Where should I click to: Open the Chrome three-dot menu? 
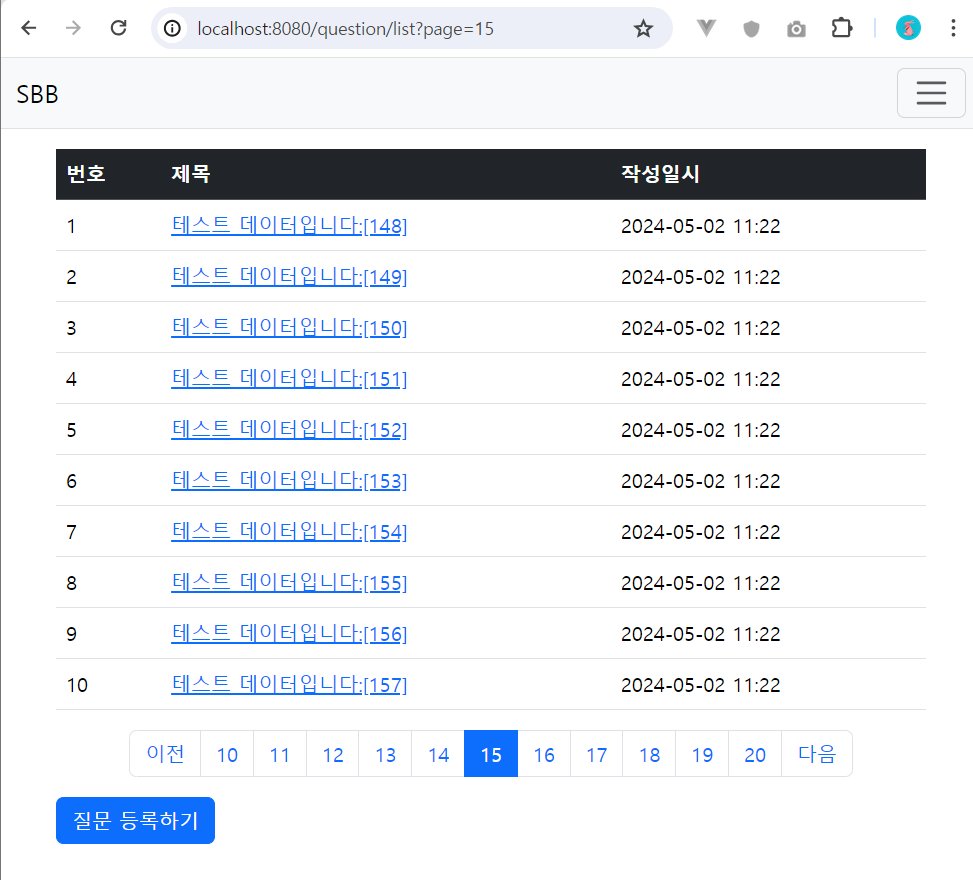pyautogui.click(x=953, y=28)
